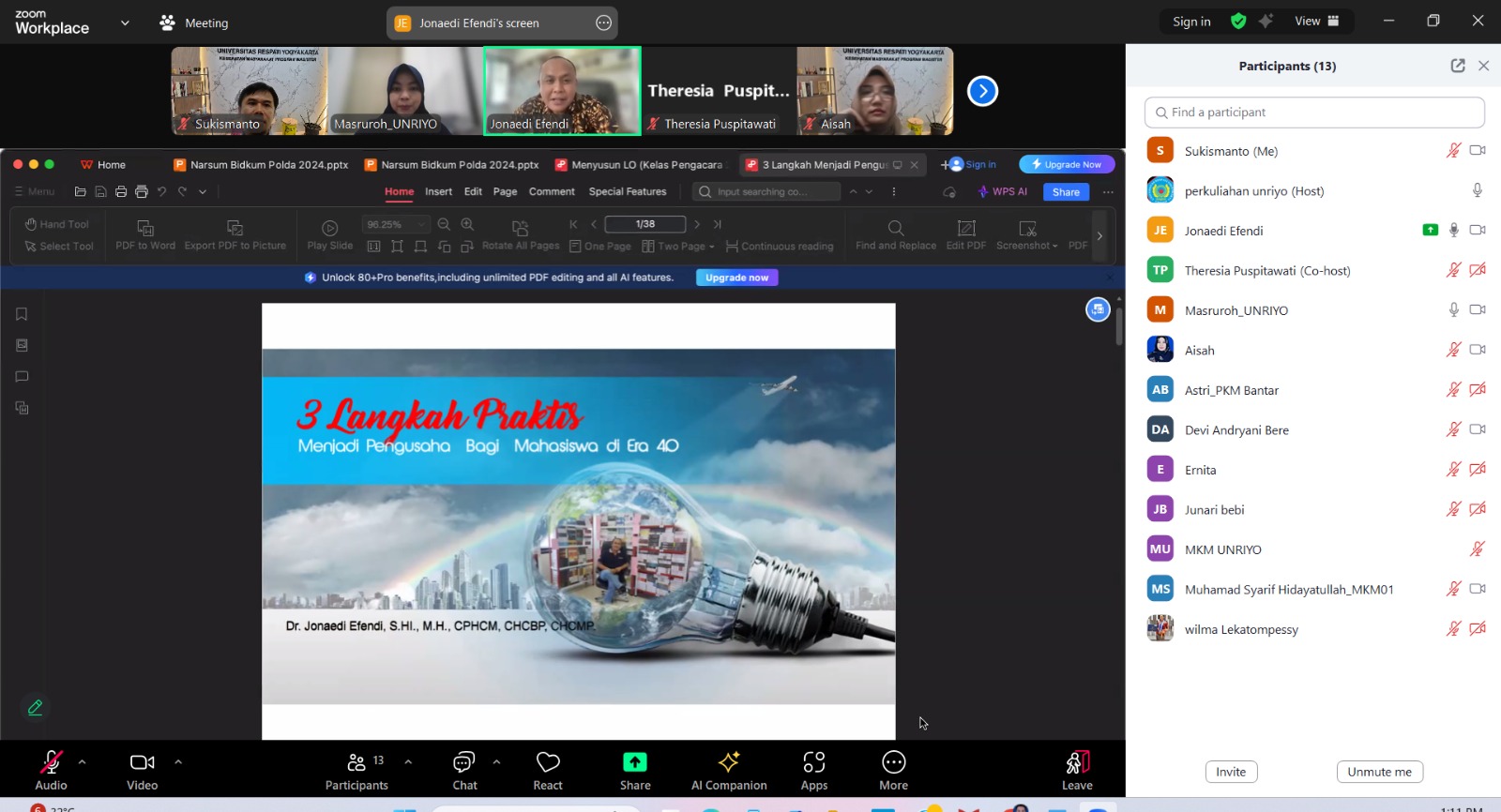The image size is (1501, 812).
Task: Select Jonaedi Efendi's video thumbnail
Action: pos(562,91)
